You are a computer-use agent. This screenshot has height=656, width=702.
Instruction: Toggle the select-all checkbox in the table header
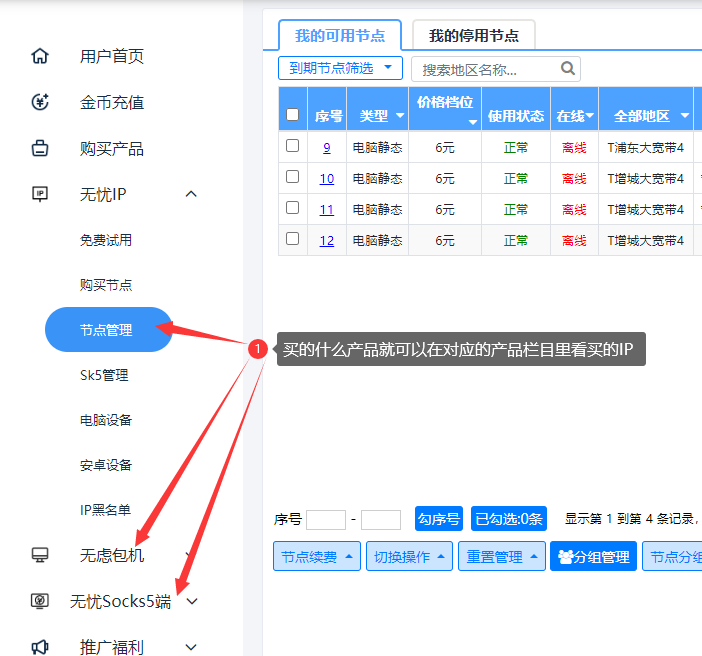tap(292, 115)
